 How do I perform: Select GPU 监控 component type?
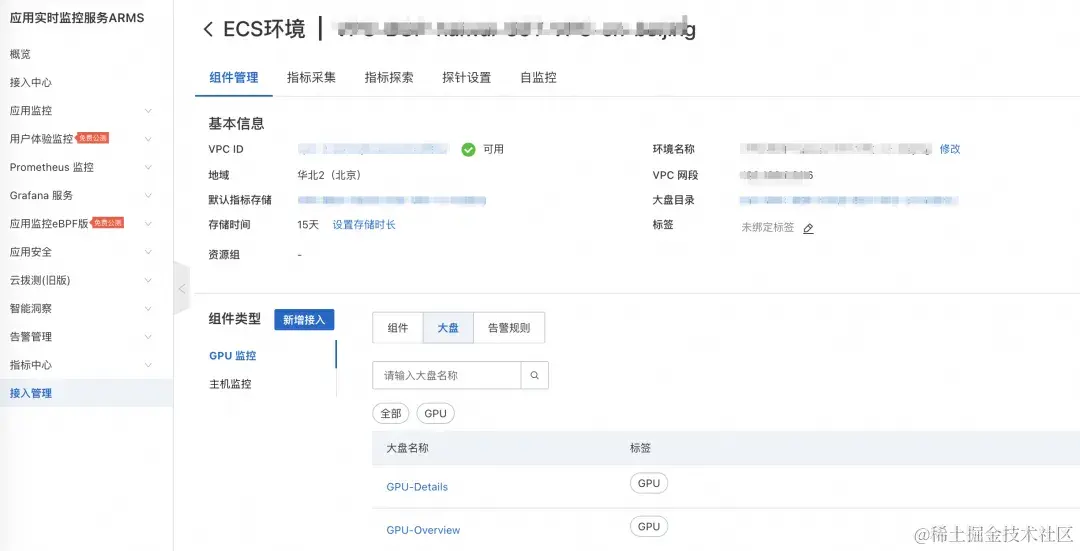pos(233,356)
